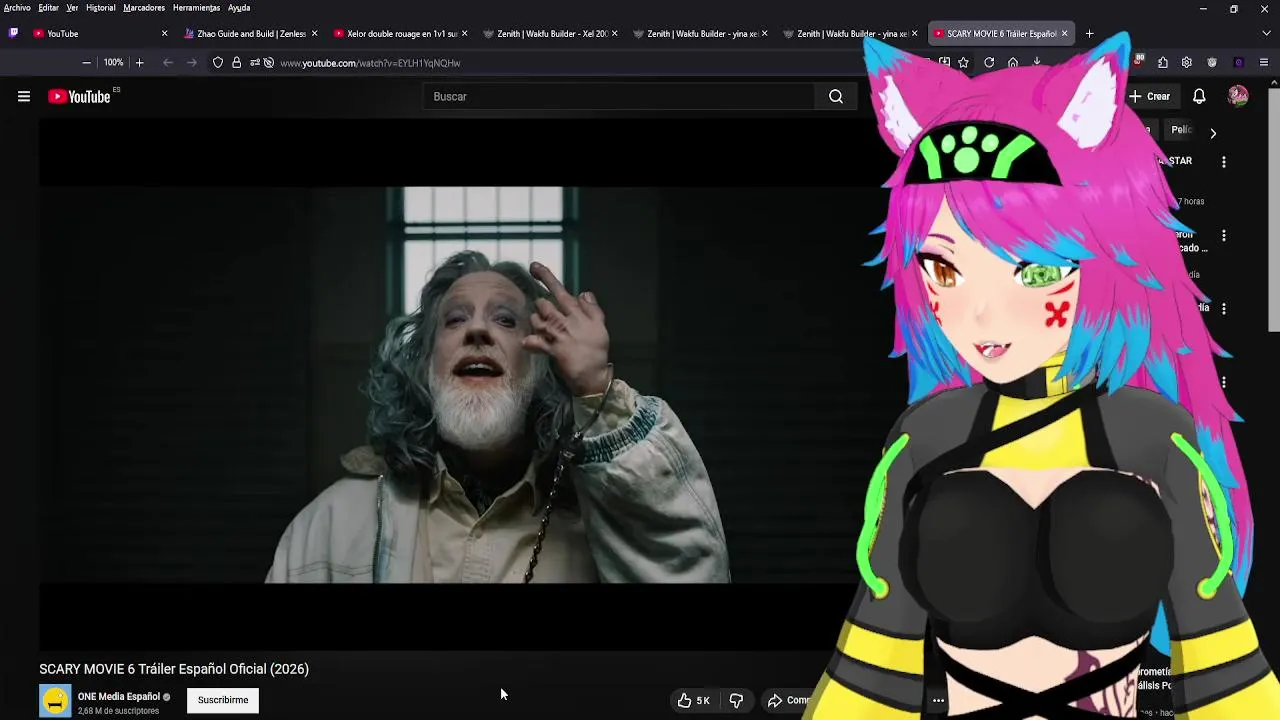
Task: Open a new tab with the plus button
Action: click(1090, 34)
